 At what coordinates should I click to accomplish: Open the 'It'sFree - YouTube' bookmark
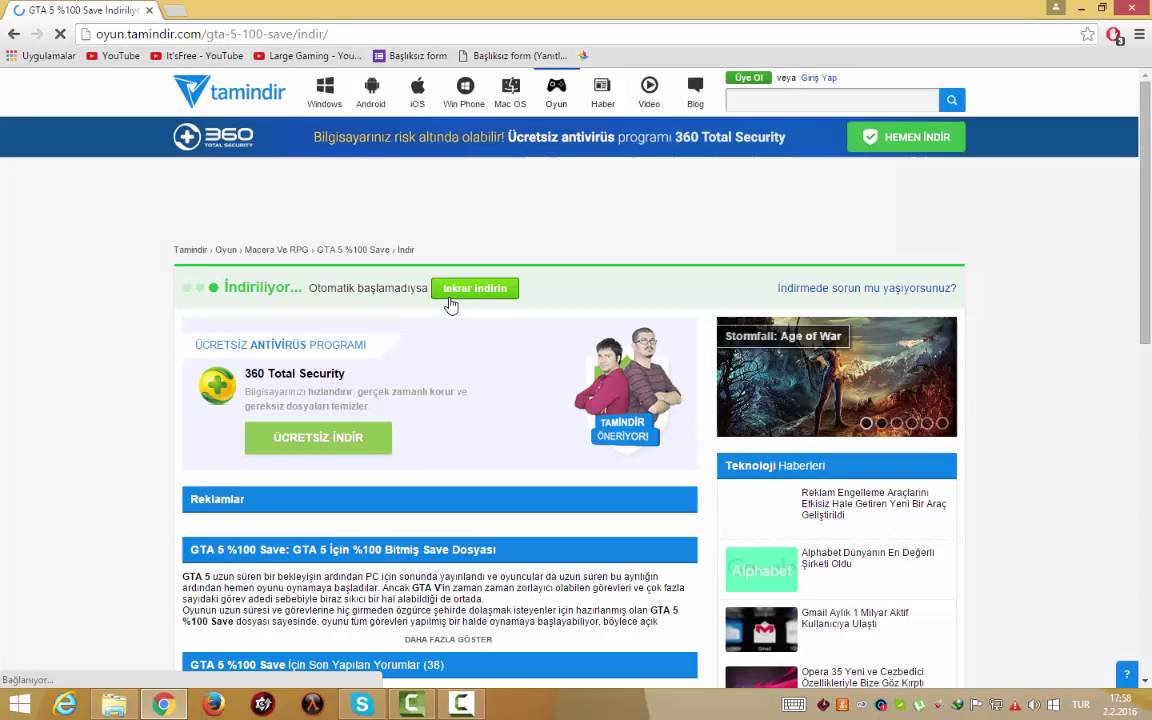click(197, 56)
